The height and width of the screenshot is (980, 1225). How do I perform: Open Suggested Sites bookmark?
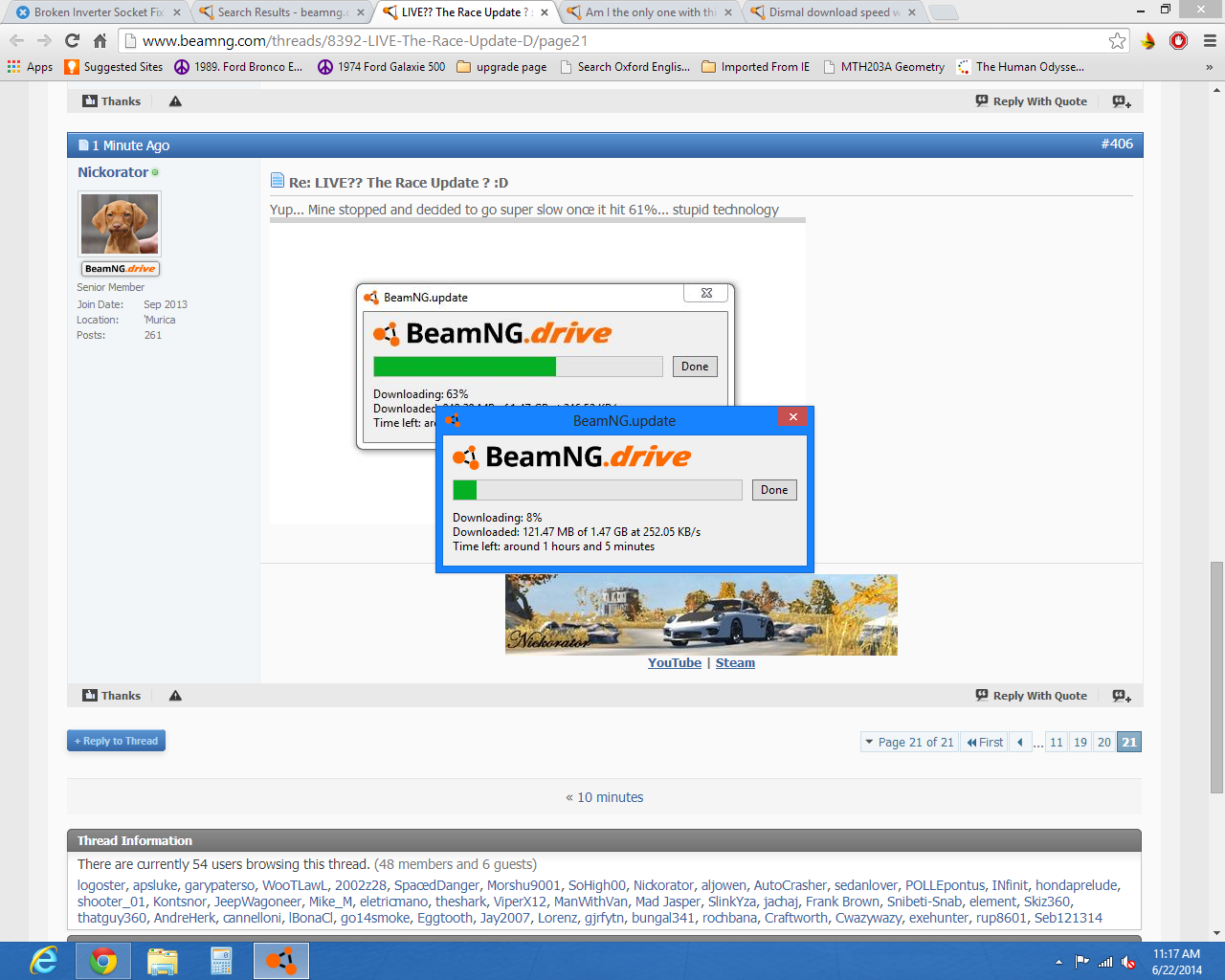(x=114, y=67)
